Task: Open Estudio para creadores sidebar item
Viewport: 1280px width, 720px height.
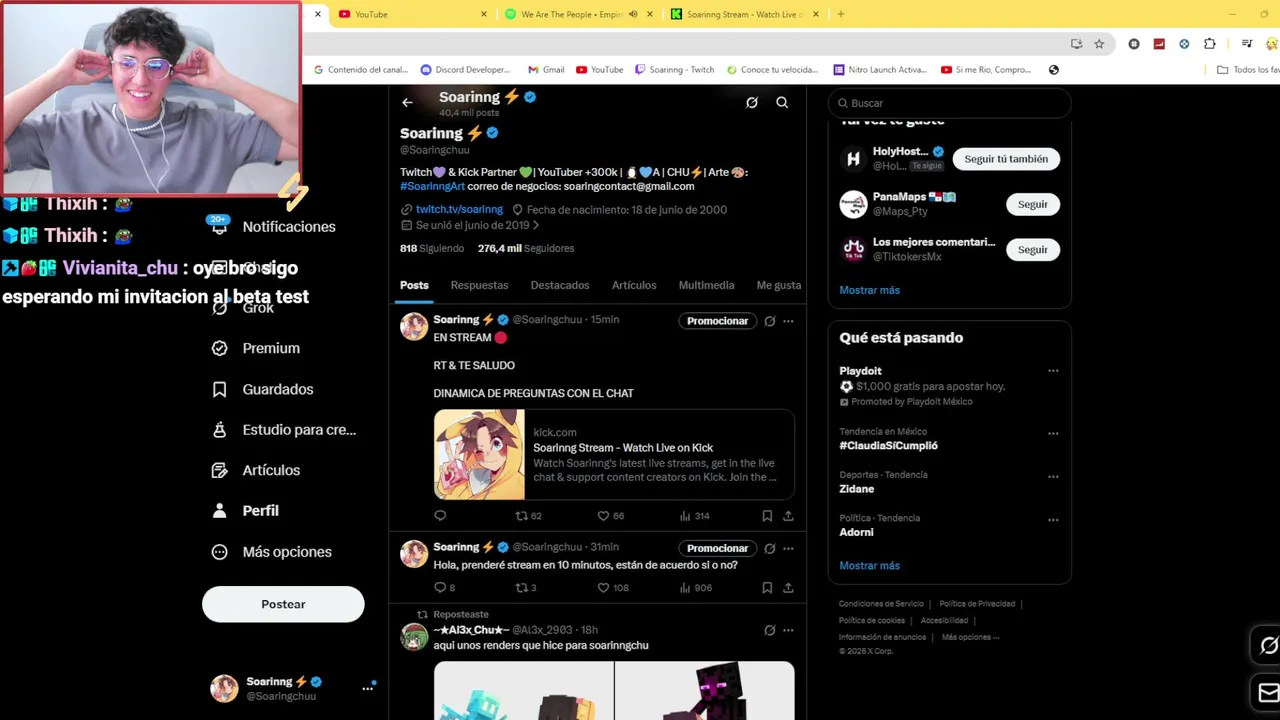Action: tap(284, 430)
